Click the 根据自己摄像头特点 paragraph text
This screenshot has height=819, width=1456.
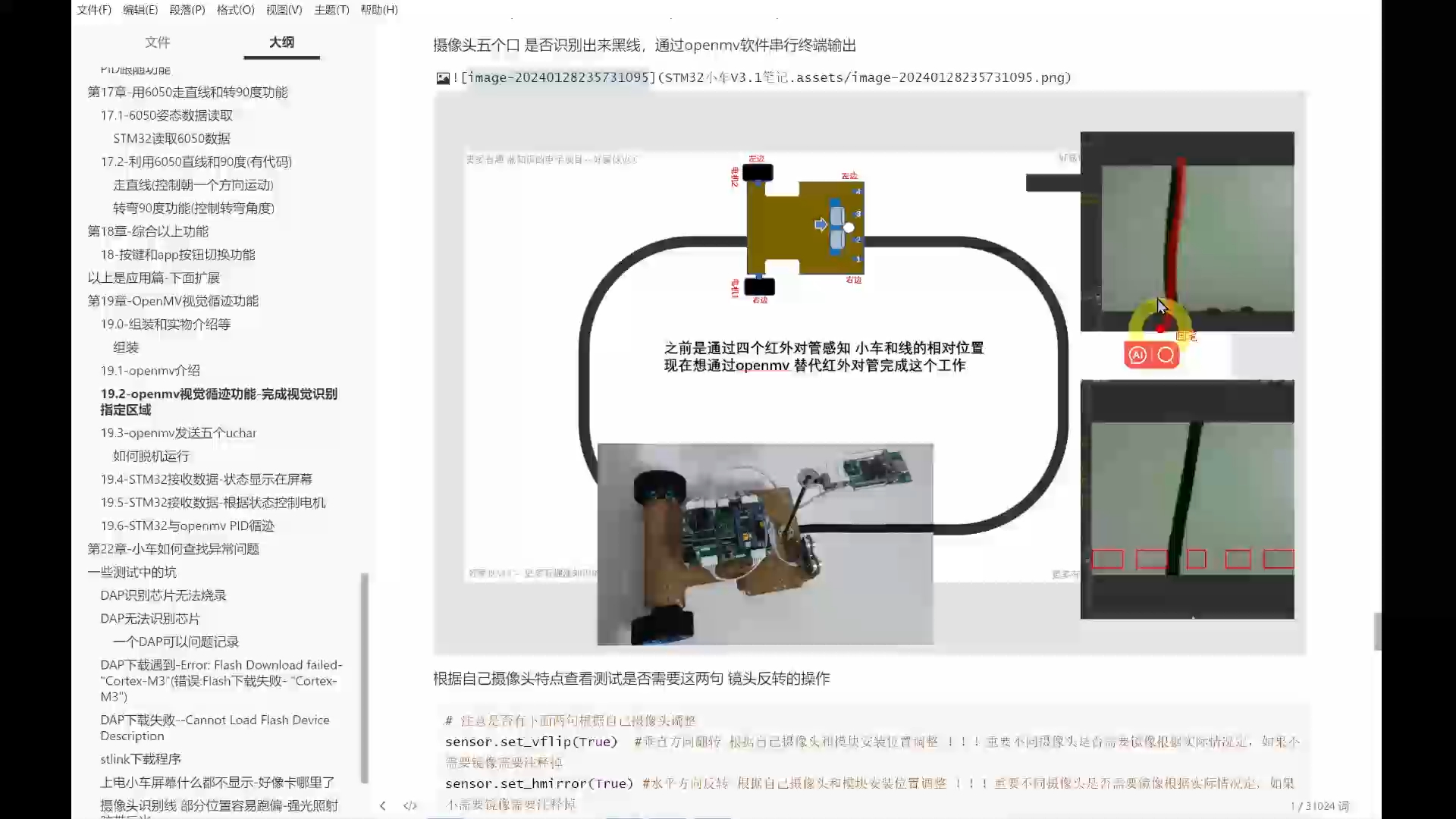coord(632,679)
